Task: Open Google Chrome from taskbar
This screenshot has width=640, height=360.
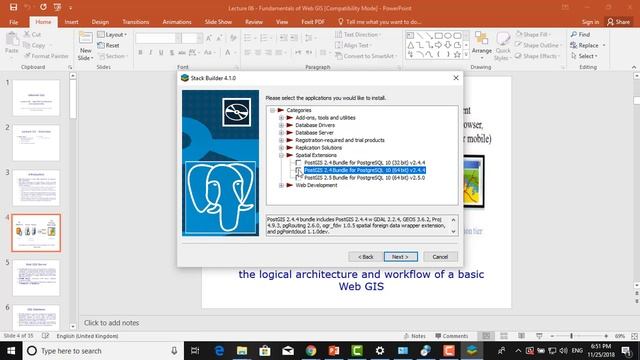Action: [311, 351]
